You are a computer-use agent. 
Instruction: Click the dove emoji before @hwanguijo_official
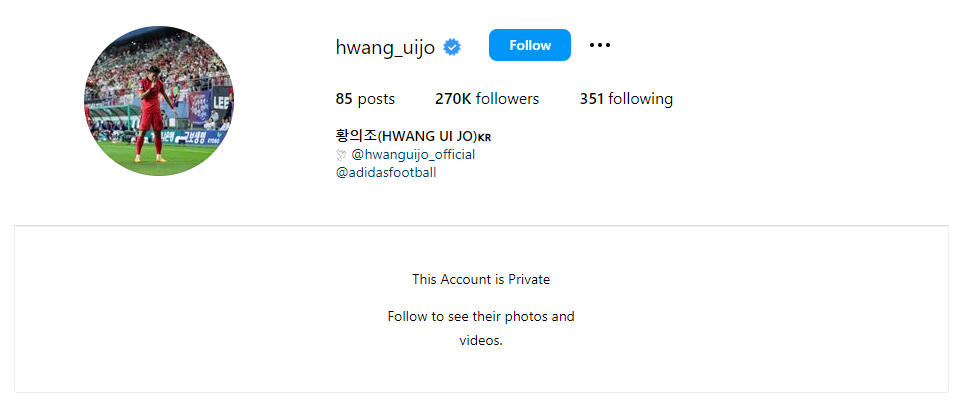[x=342, y=154]
